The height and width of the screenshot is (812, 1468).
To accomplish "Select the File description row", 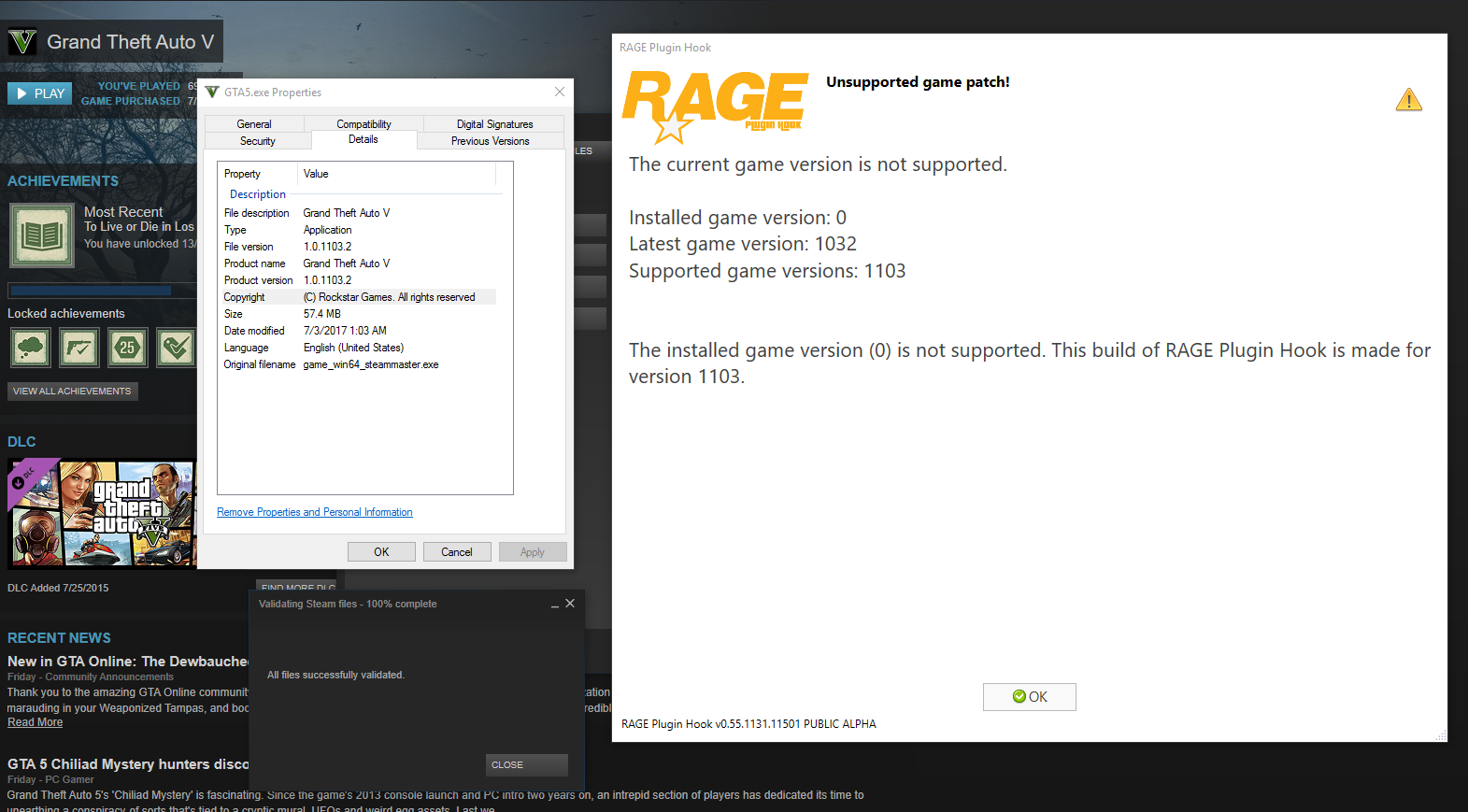I will click(360, 213).
